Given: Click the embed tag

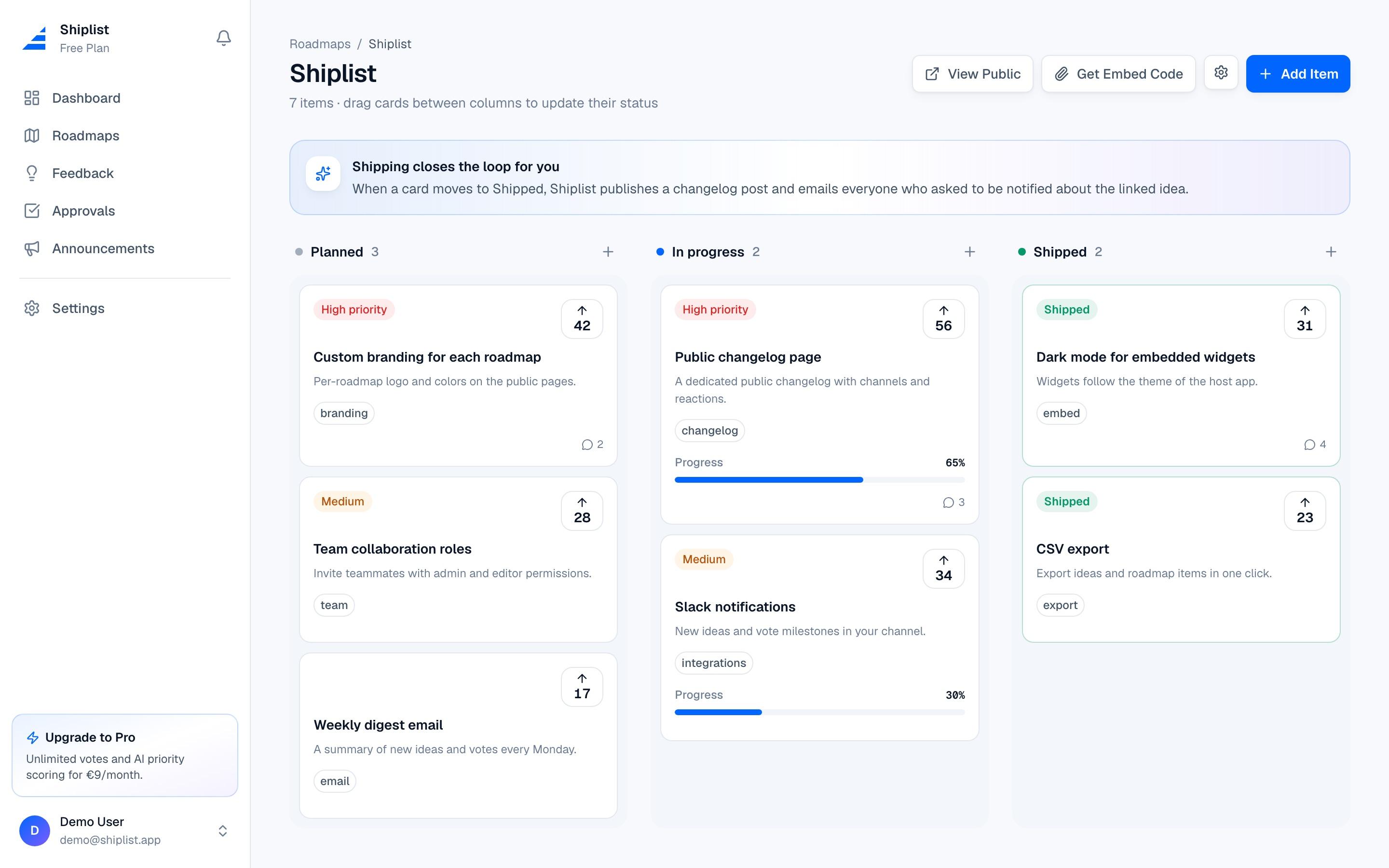Looking at the screenshot, I should click(1061, 413).
